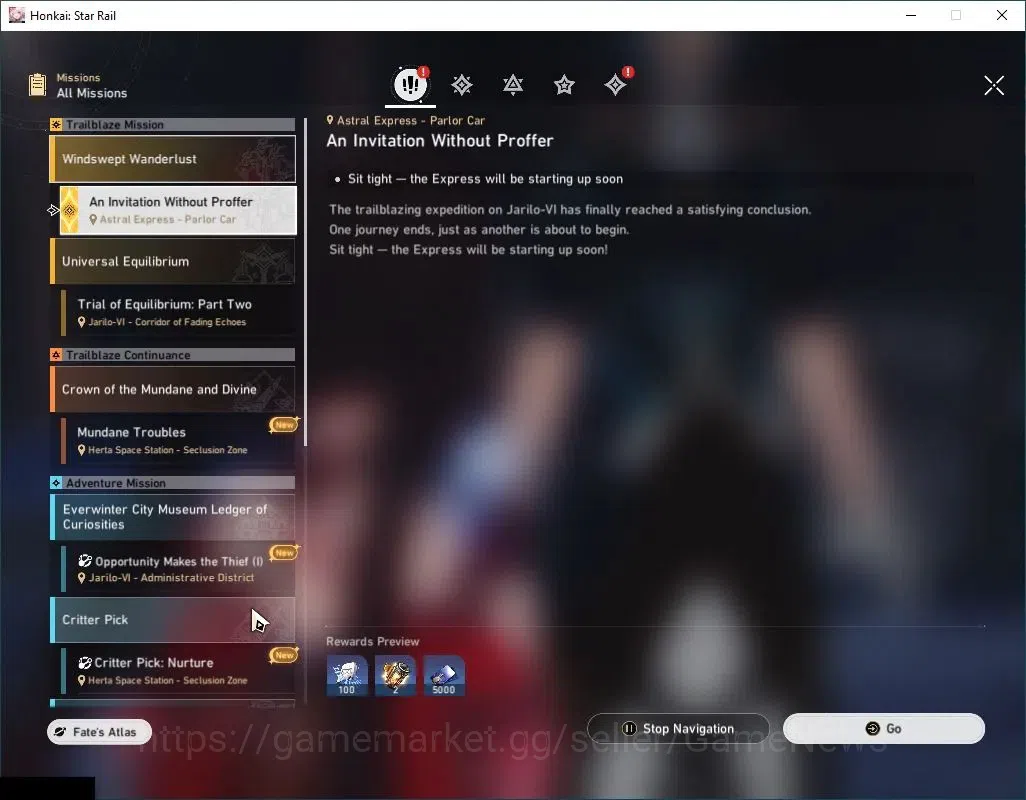1026x800 pixels.
Task: Switch to Trailblaze Continuance filter tab
Action: (x=513, y=85)
